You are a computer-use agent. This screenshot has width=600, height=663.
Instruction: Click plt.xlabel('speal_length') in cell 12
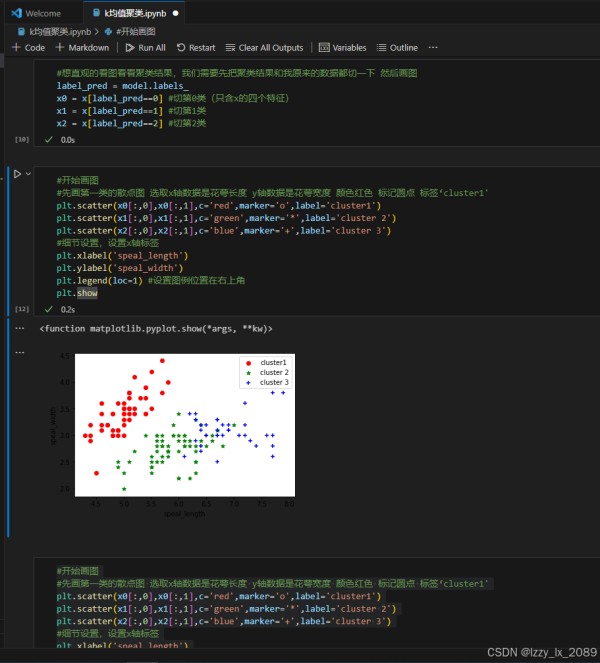tap(122, 256)
